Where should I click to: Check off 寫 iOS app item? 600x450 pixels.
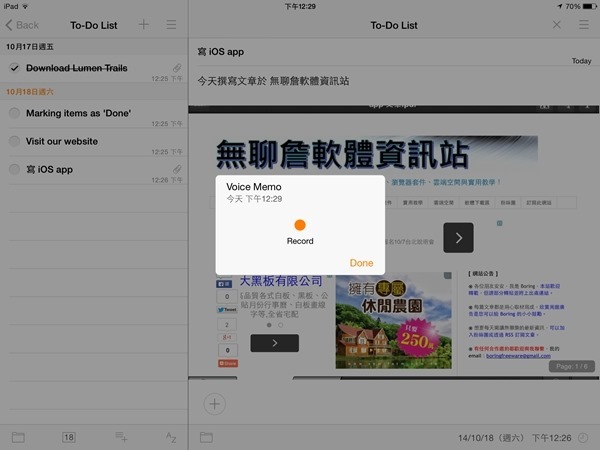[x=14, y=169]
